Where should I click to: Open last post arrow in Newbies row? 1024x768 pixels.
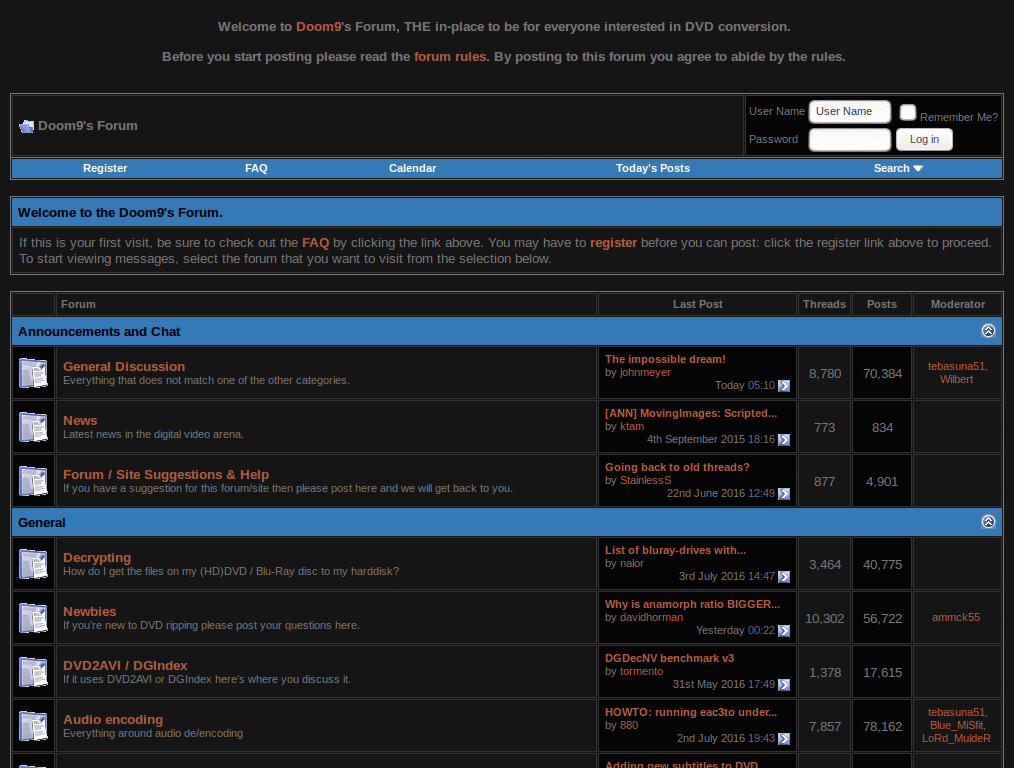[x=784, y=631]
